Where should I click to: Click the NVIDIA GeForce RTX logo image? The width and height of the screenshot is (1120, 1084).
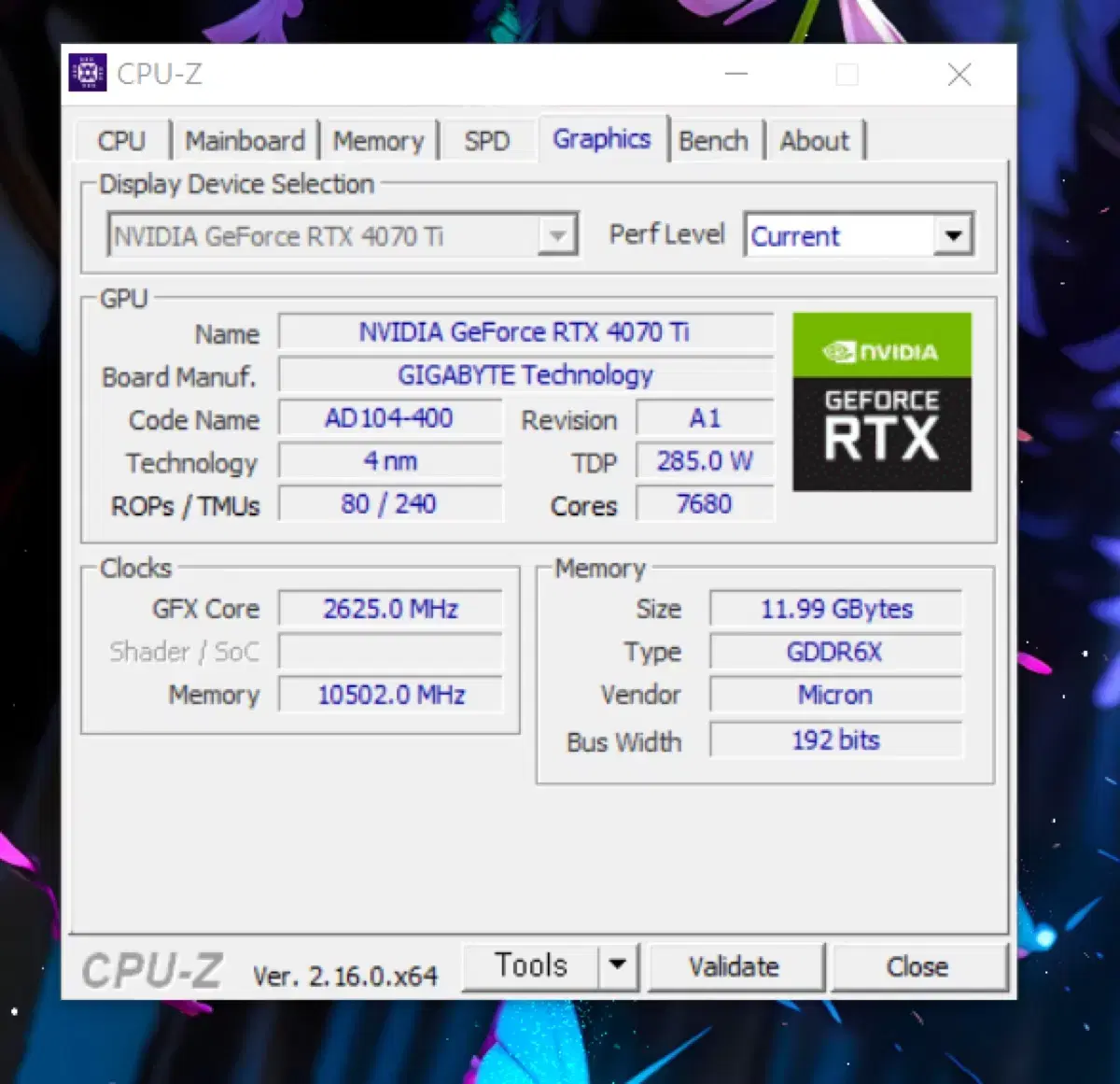[x=882, y=401]
